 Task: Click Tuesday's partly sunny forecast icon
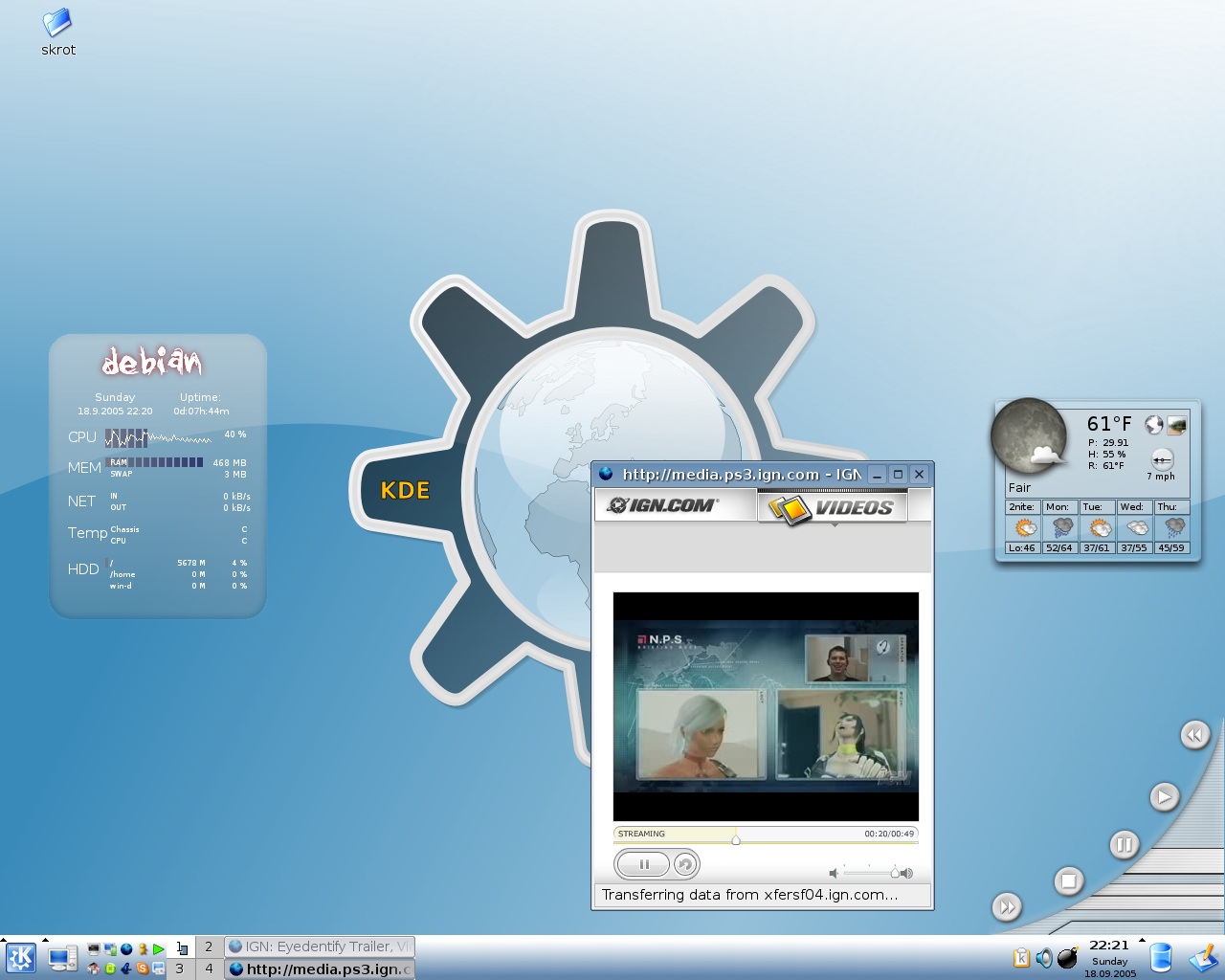coord(1100,528)
